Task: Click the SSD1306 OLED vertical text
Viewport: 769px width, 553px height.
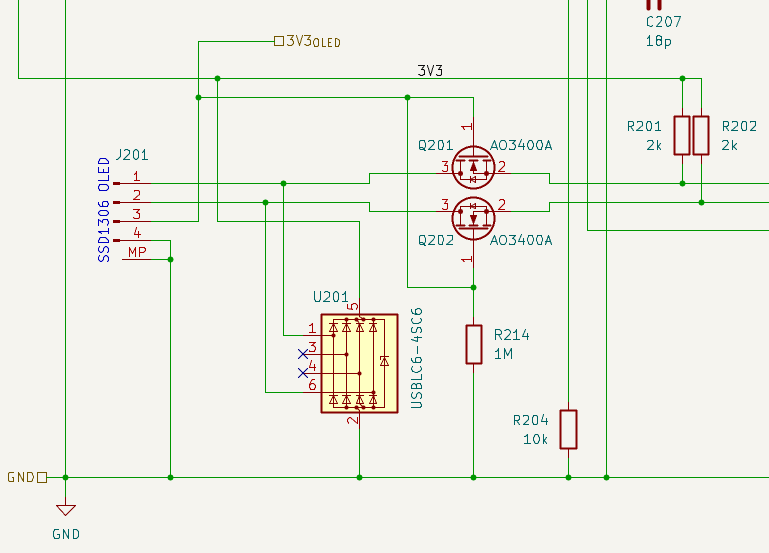Action: point(103,210)
